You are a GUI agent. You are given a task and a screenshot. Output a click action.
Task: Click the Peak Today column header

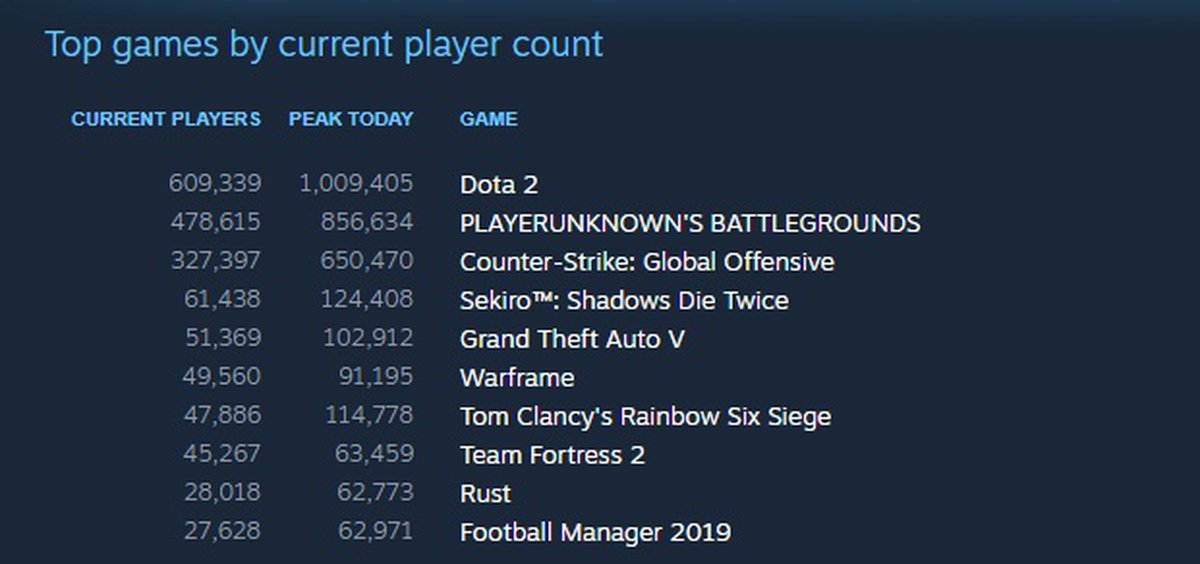tap(351, 119)
